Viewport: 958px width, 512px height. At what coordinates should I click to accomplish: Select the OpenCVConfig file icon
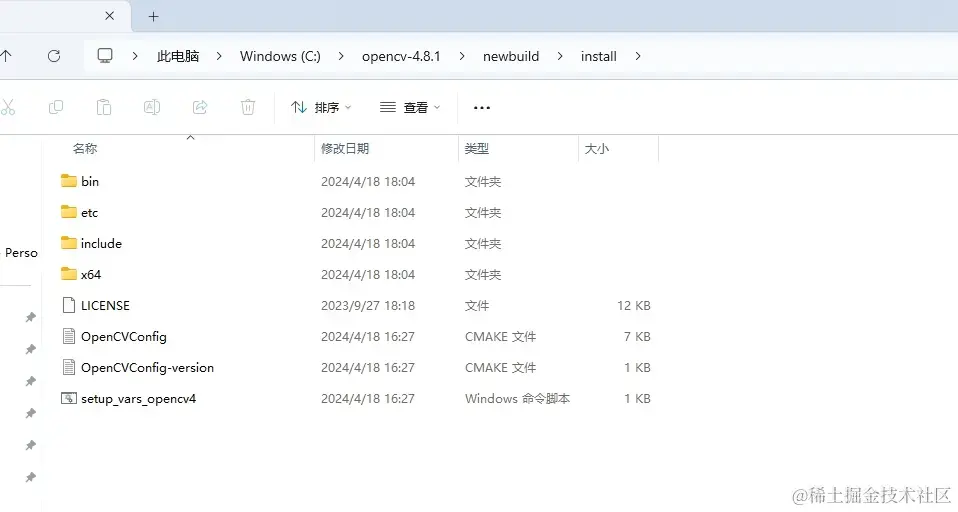click(x=68, y=336)
